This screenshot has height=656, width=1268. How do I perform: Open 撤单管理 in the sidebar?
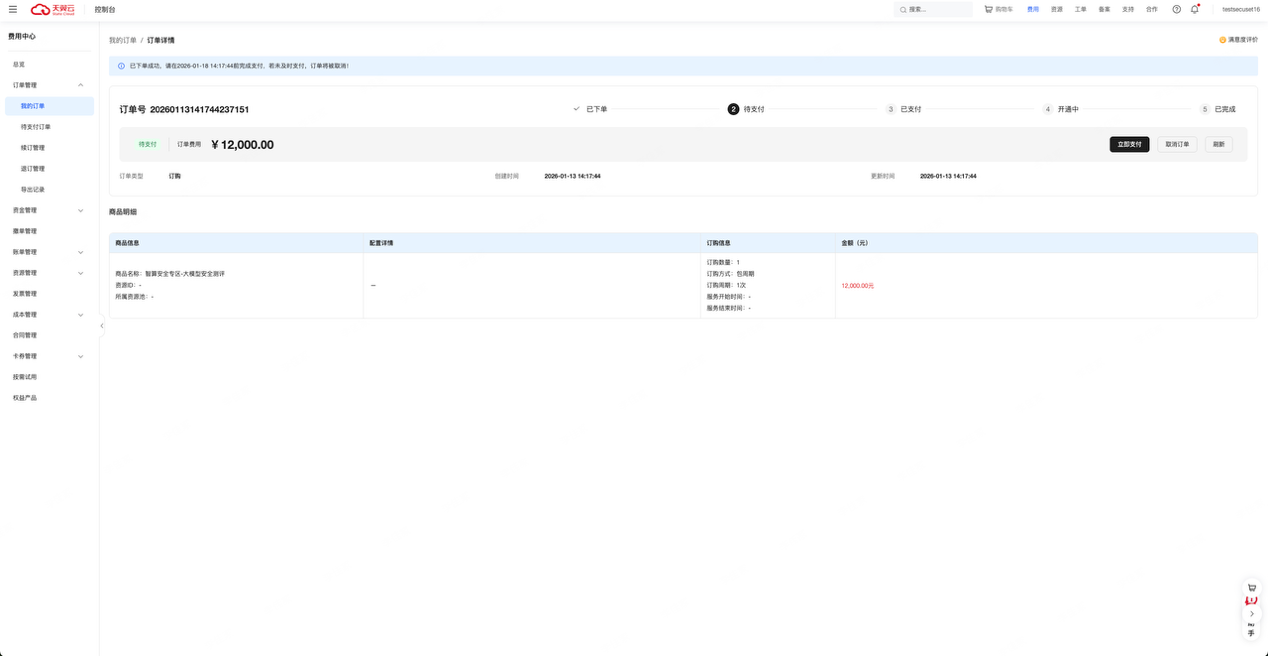pos(25,231)
